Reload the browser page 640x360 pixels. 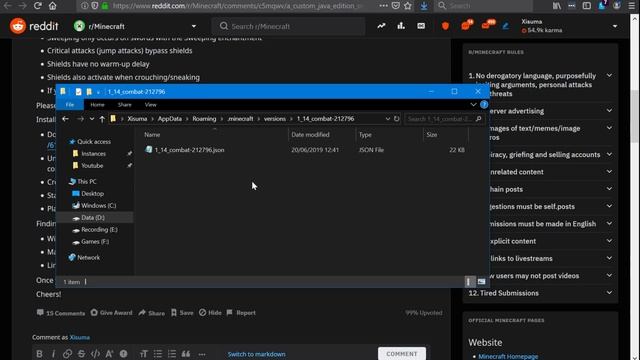pos(38,6)
